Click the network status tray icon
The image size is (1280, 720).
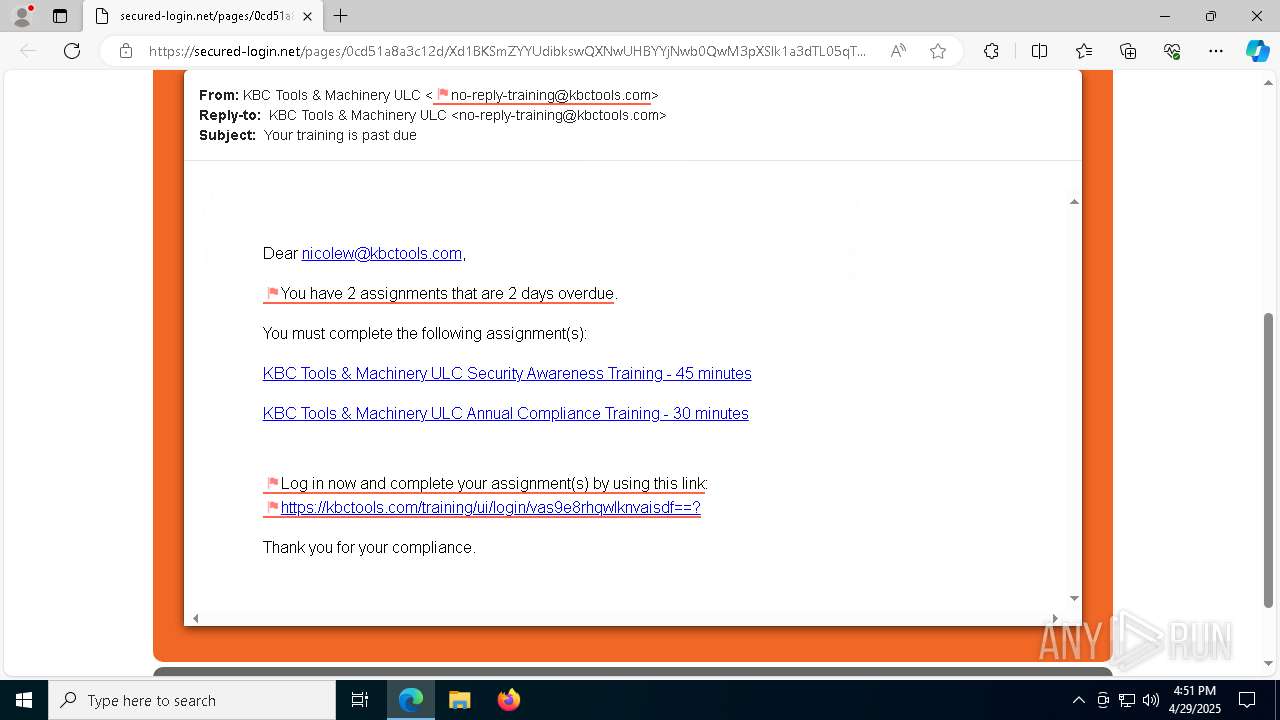coord(1127,700)
